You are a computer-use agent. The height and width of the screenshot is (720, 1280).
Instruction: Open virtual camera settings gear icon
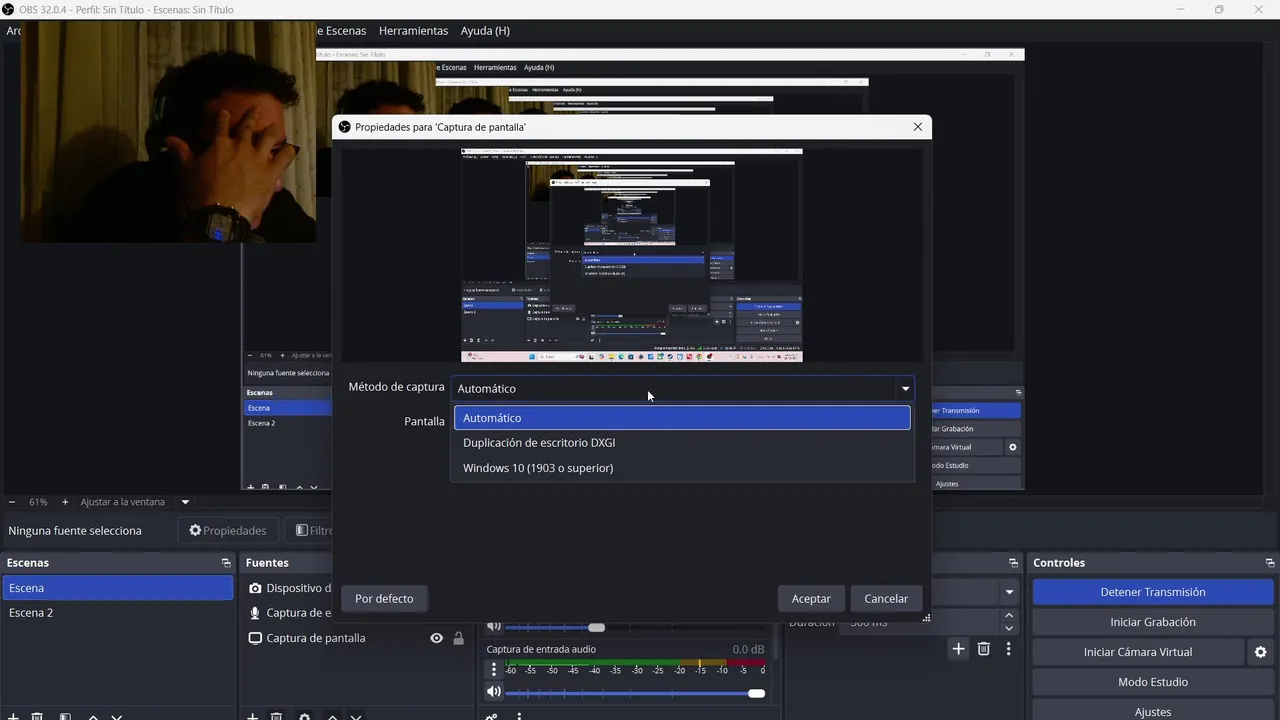pyautogui.click(x=1260, y=652)
